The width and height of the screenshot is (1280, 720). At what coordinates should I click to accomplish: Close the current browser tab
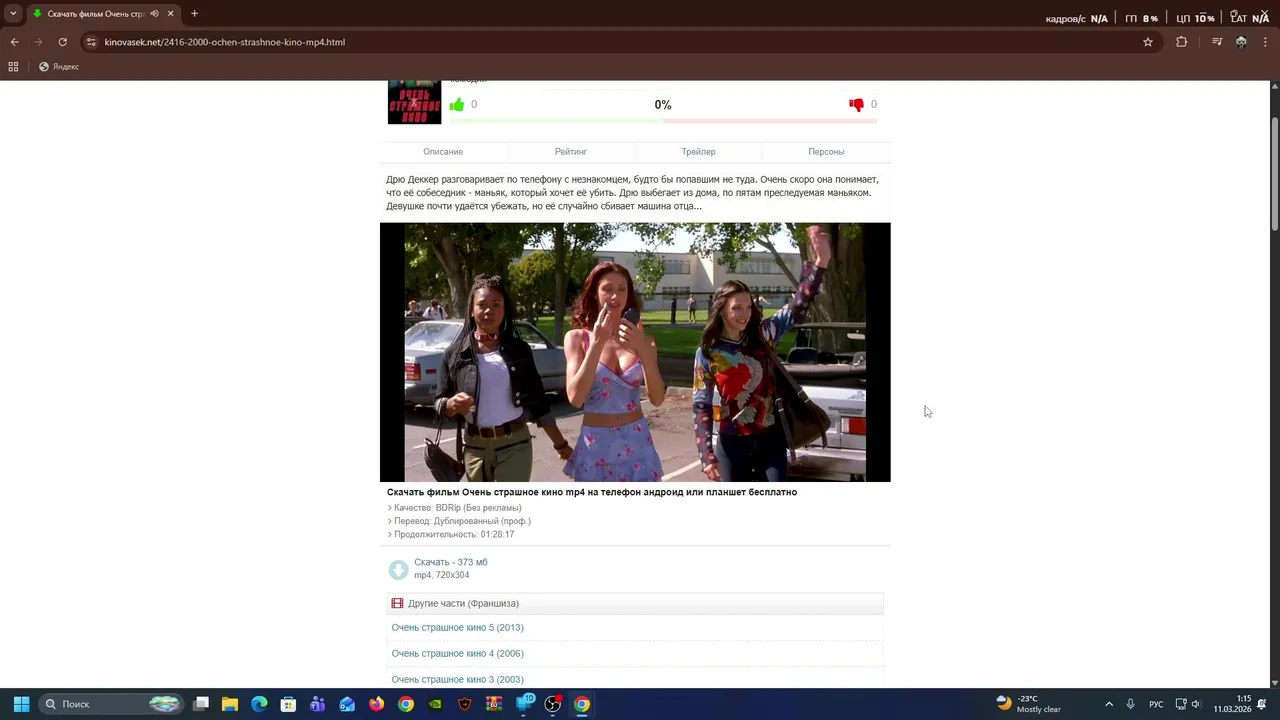(x=170, y=13)
